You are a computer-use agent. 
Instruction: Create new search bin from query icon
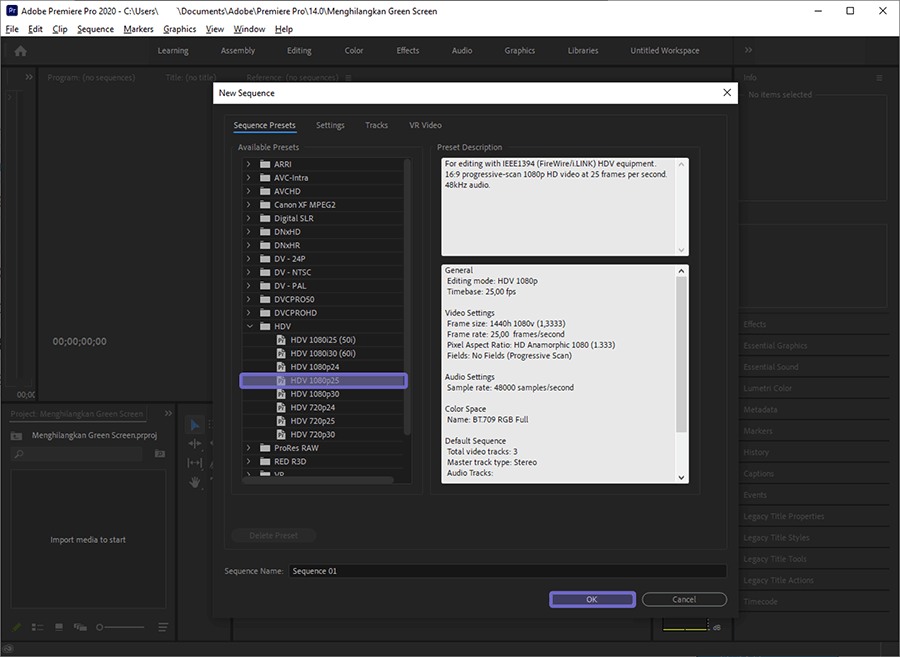point(160,454)
